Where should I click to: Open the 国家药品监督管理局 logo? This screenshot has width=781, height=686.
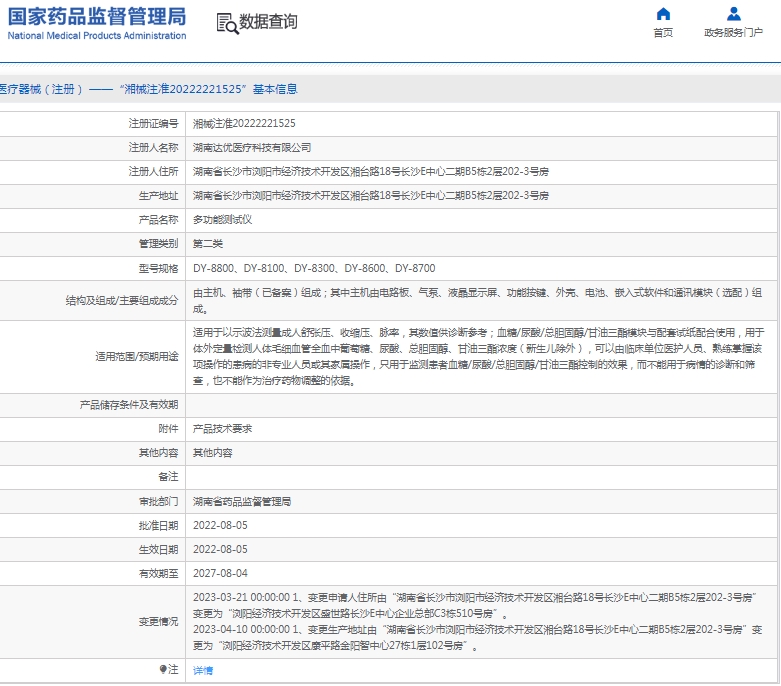click(x=97, y=23)
